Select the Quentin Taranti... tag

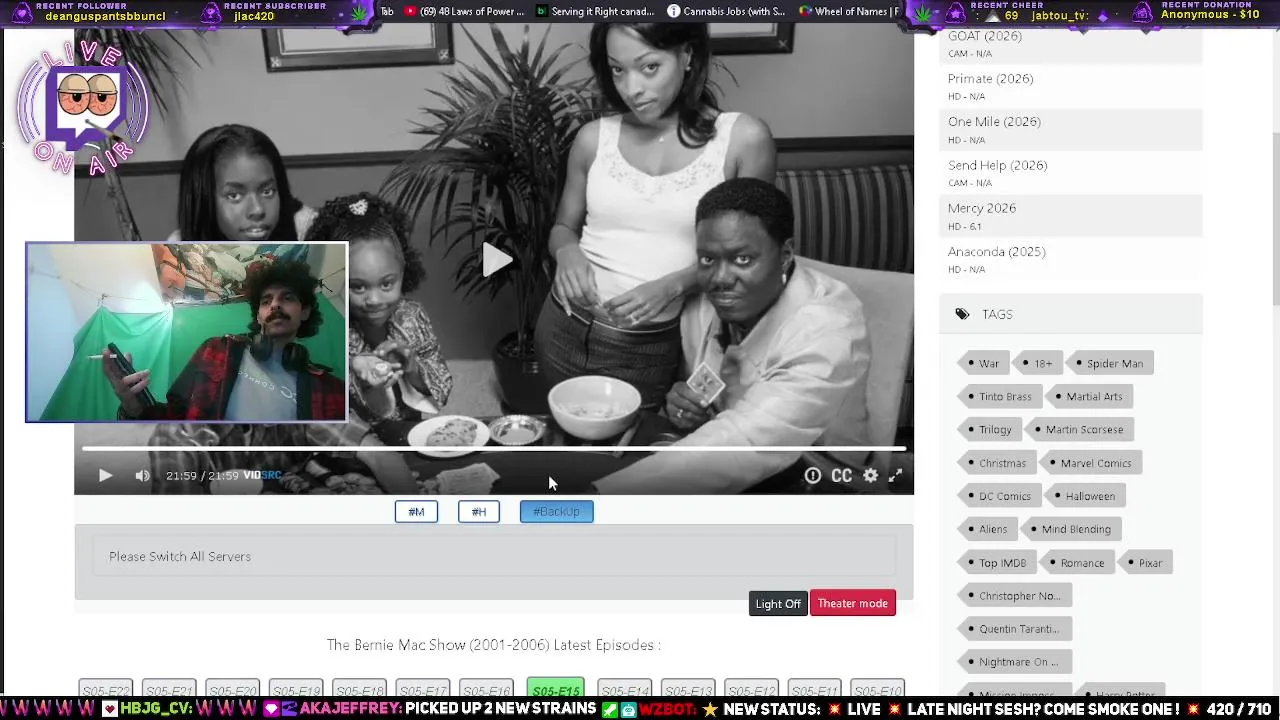click(1014, 628)
